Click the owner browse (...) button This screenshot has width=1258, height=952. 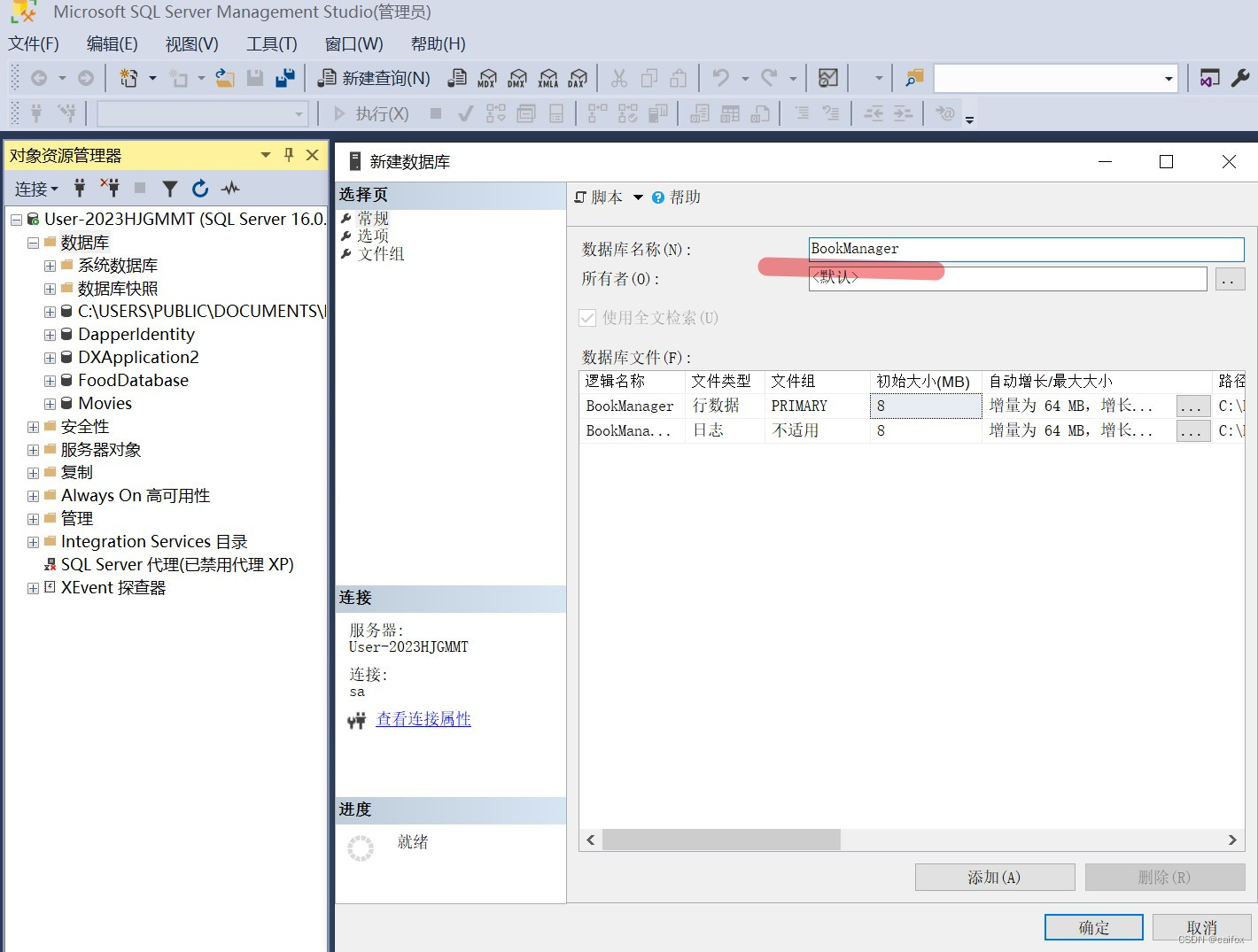pos(1230,279)
